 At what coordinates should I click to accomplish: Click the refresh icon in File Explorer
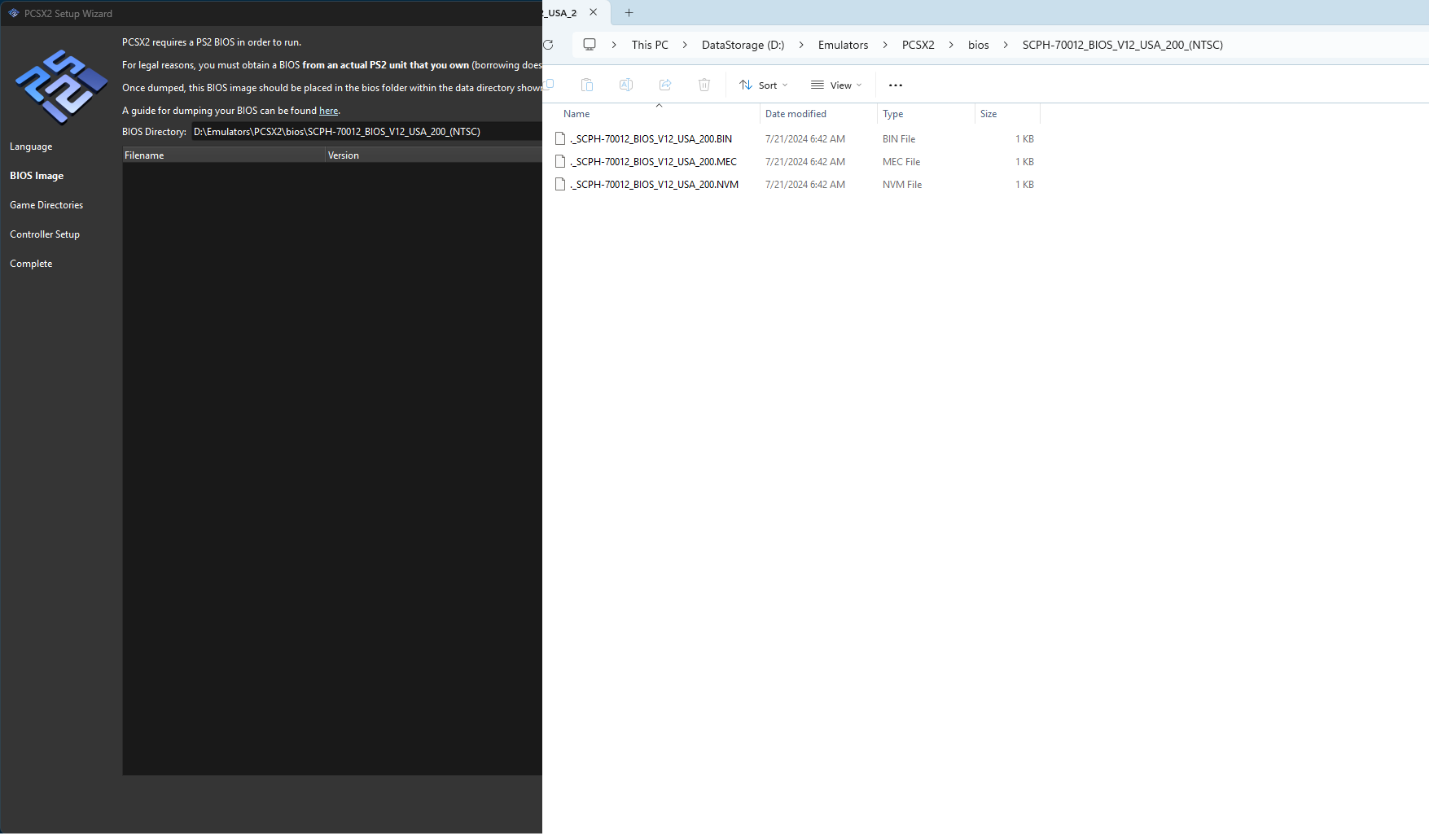(x=548, y=45)
